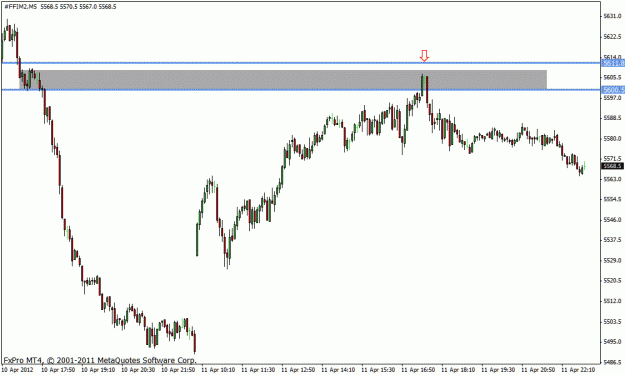625x375 pixels.
Task: Click the 11 Apr 20:50 time label
Action: (538, 370)
